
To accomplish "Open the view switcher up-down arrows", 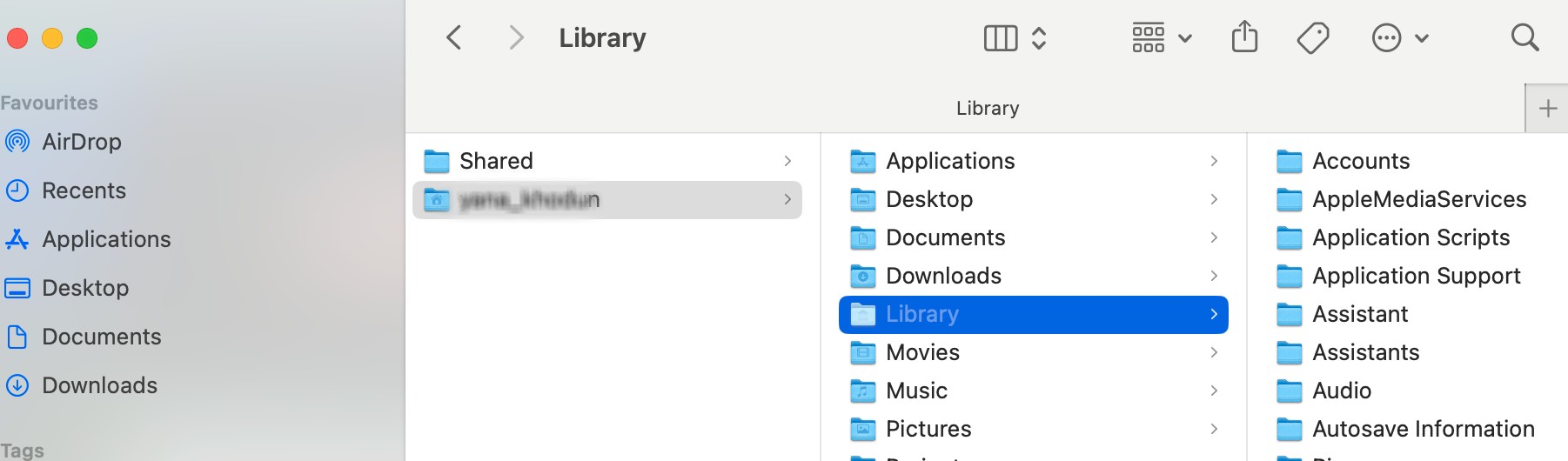I will (x=1039, y=38).
